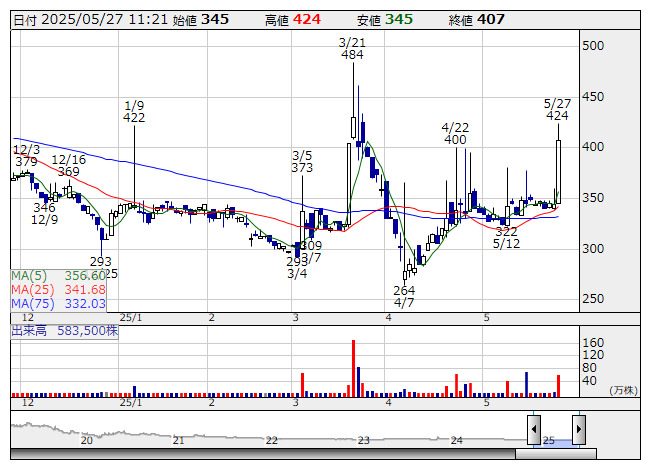Click the left range slider arrow handle
The height and width of the screenshot is (470, 653).
tap(534, 429)
